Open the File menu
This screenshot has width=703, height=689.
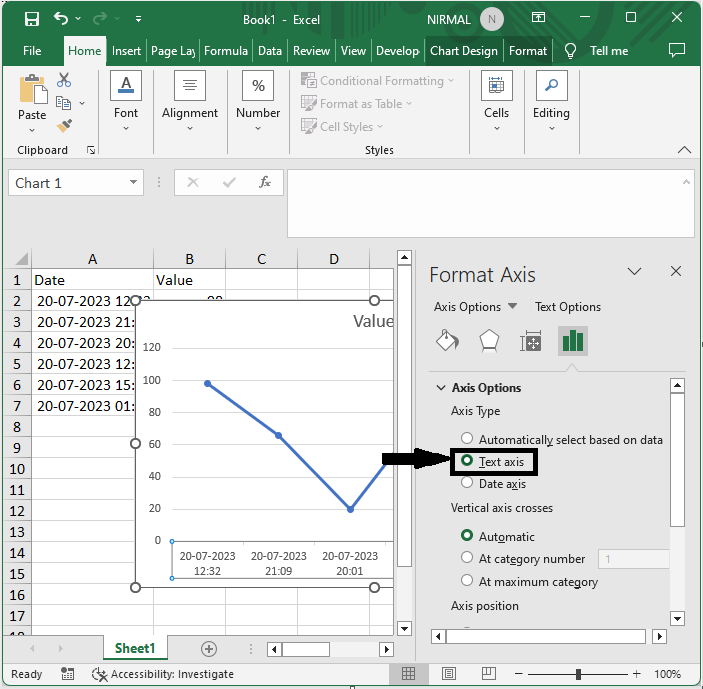[32, 51]
